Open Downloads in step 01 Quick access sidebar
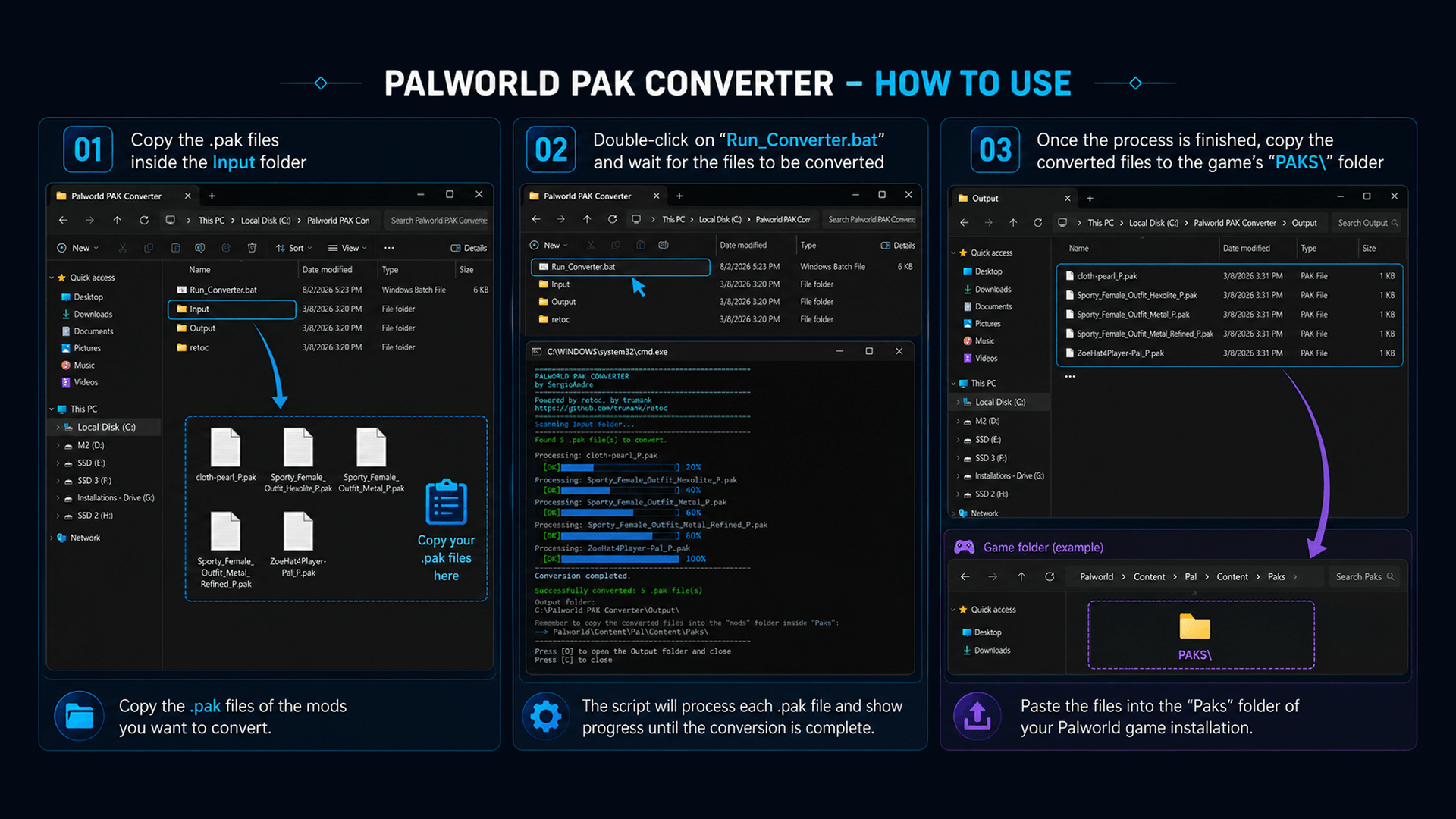 (86, 315)
